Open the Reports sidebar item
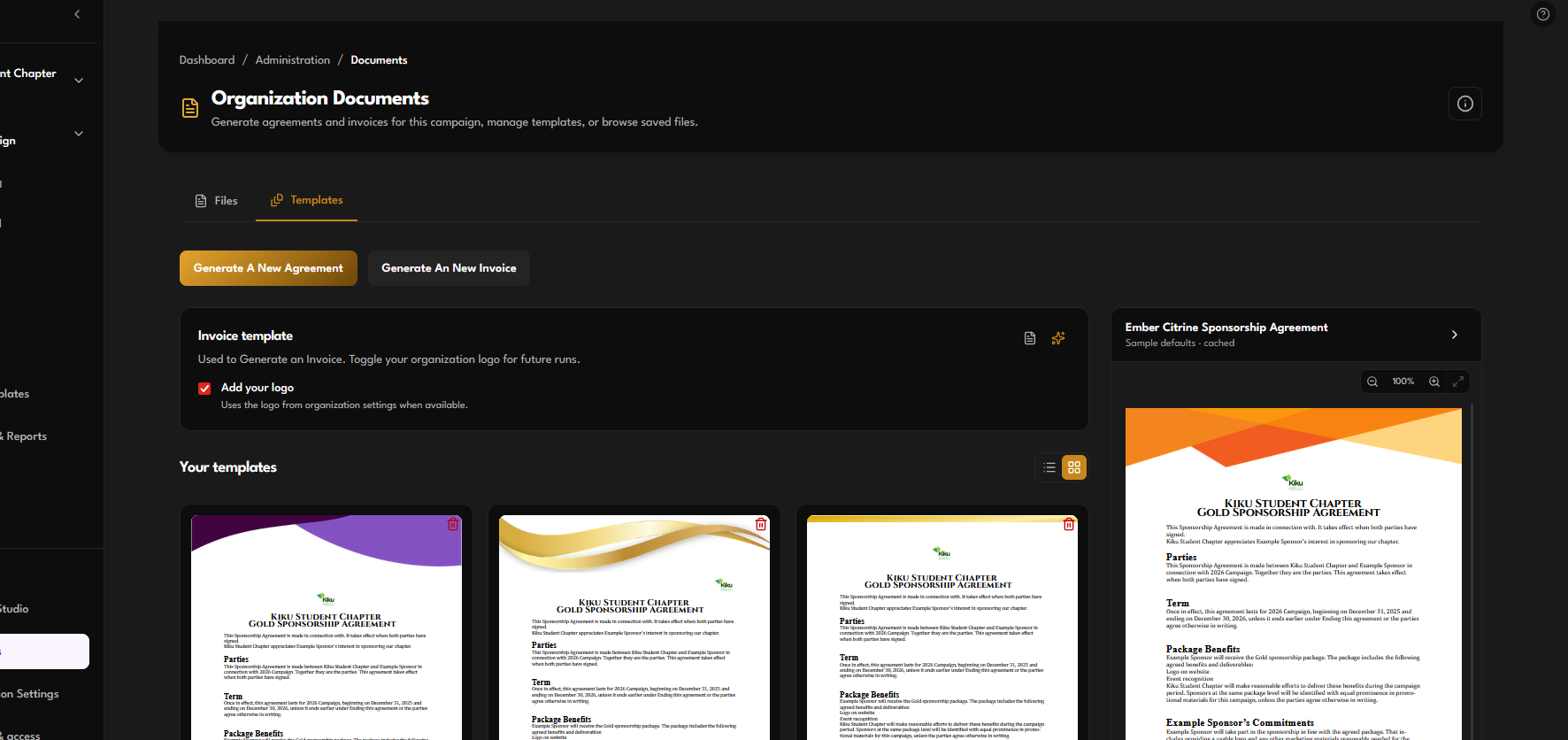Screen dimensions: 1568x740 click(x=24, y=436)
